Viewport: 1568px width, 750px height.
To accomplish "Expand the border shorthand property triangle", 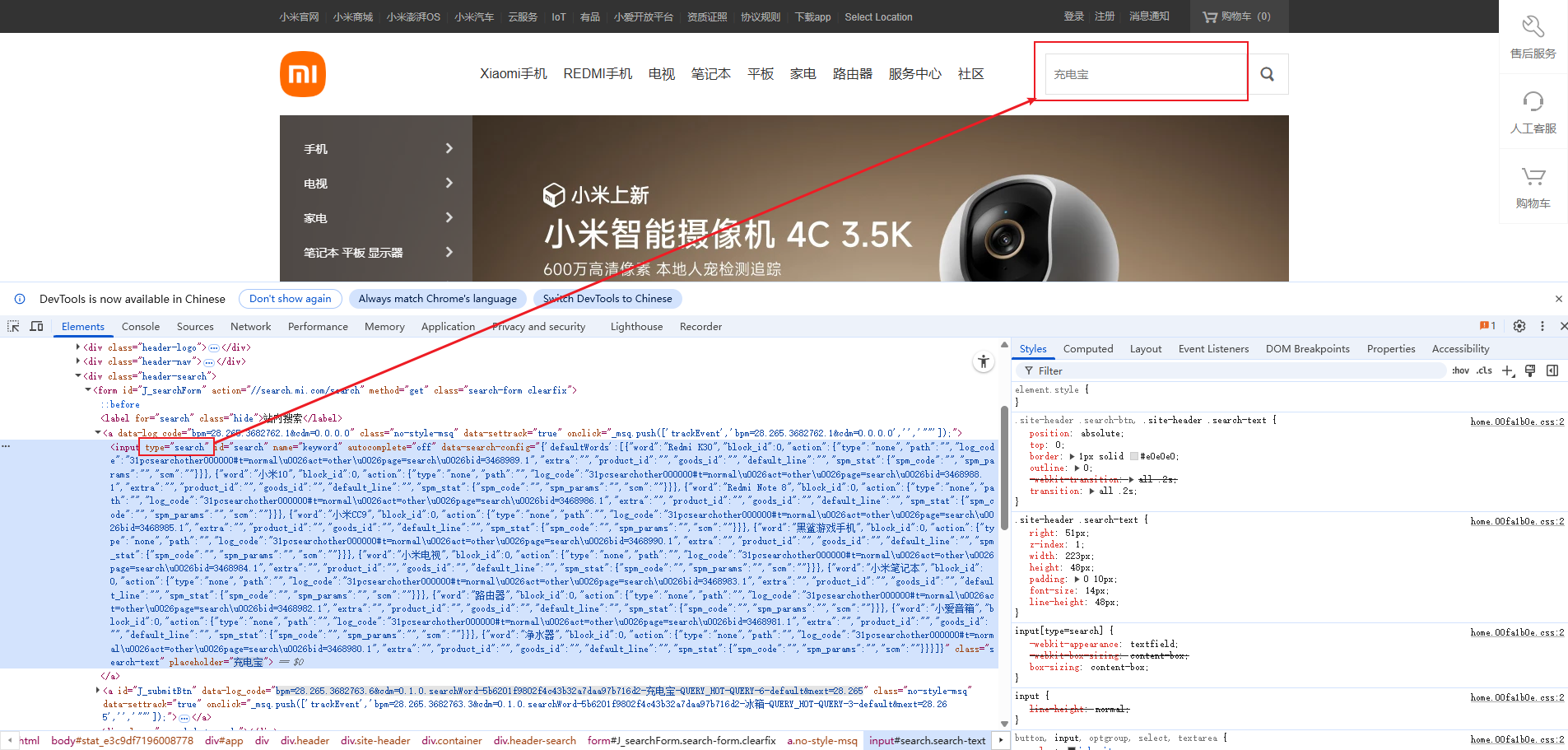I will [x=1072, y=456].
